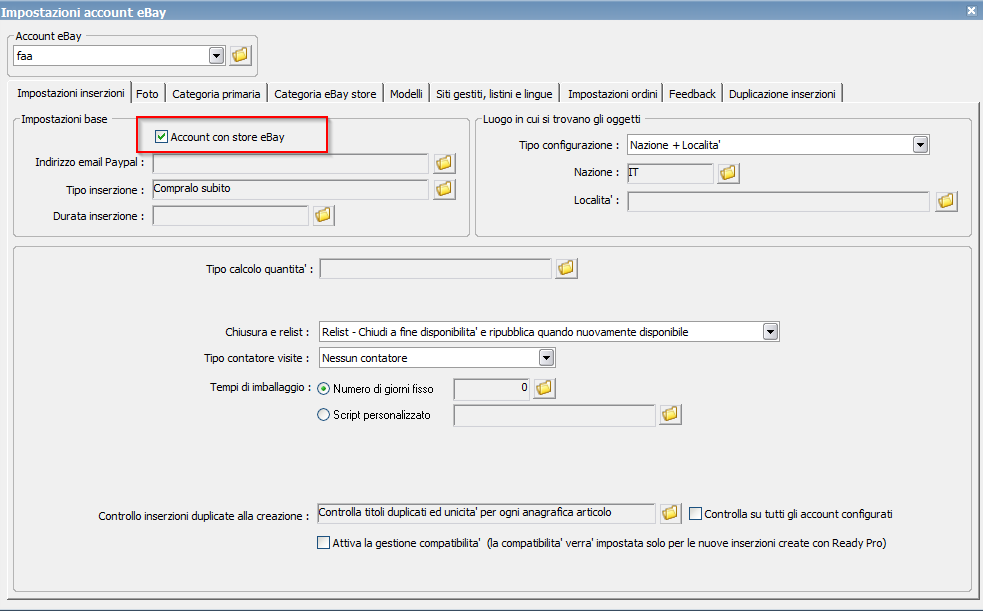Switch to Impostazioni inserzioni tab
The image size is (983, 611).
[x=71, y=93]
